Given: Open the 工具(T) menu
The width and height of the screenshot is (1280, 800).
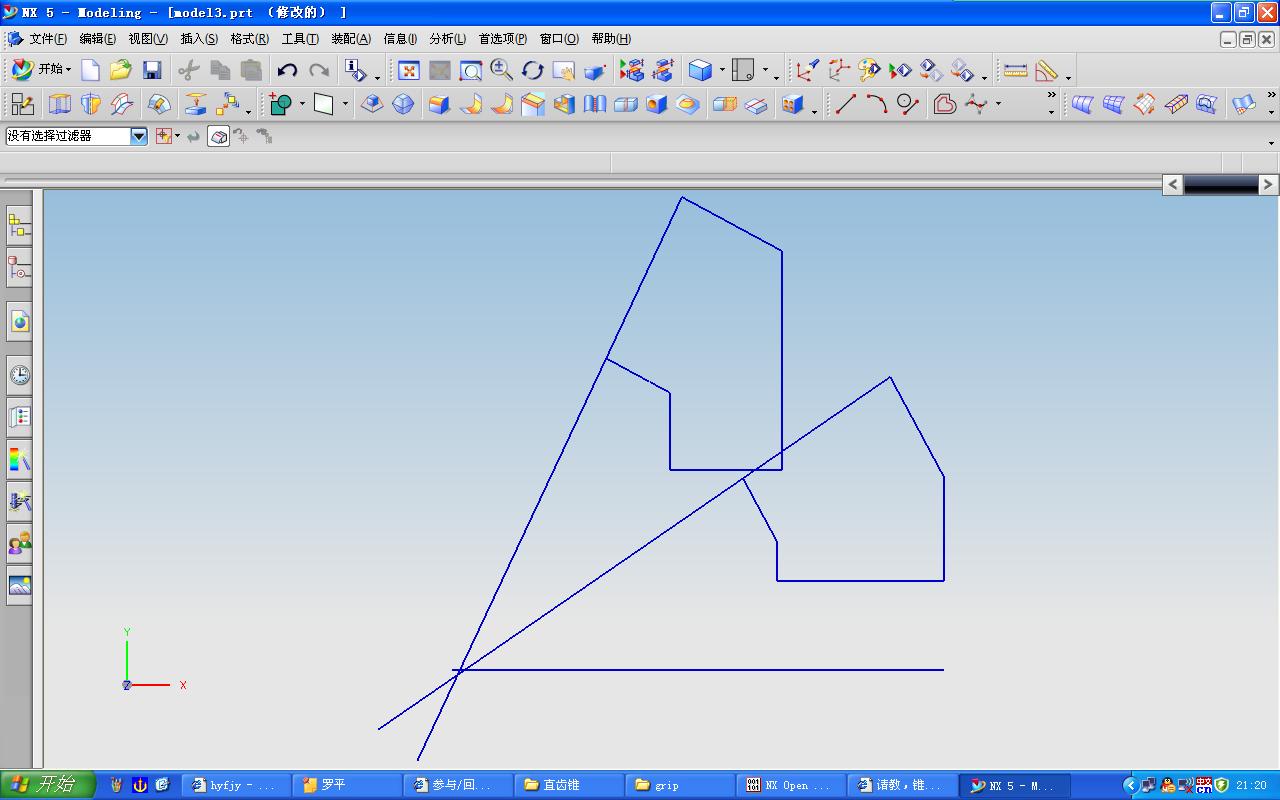Looking at the screenshot, I should (300, 39).
